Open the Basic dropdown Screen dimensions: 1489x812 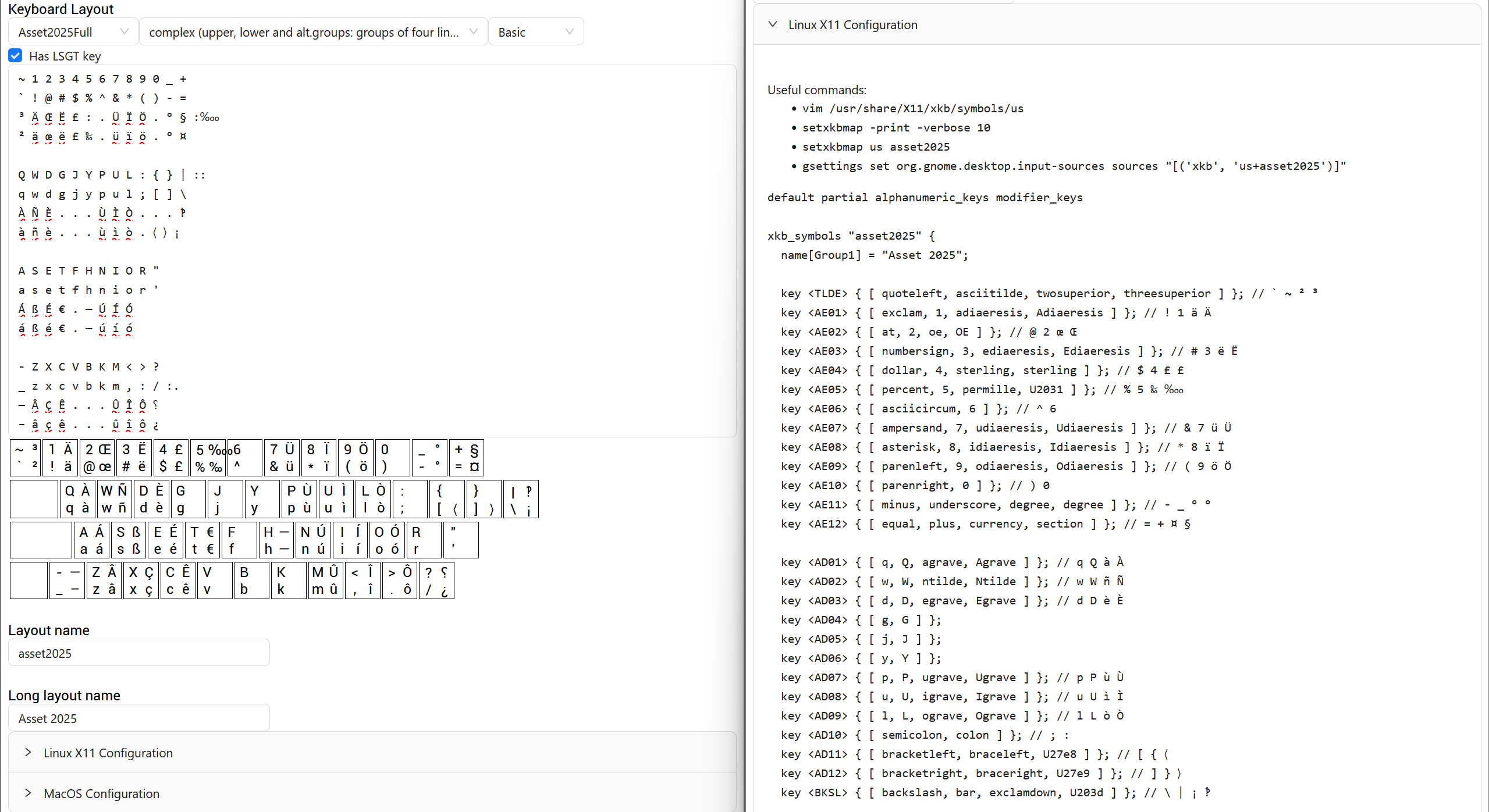535,32
